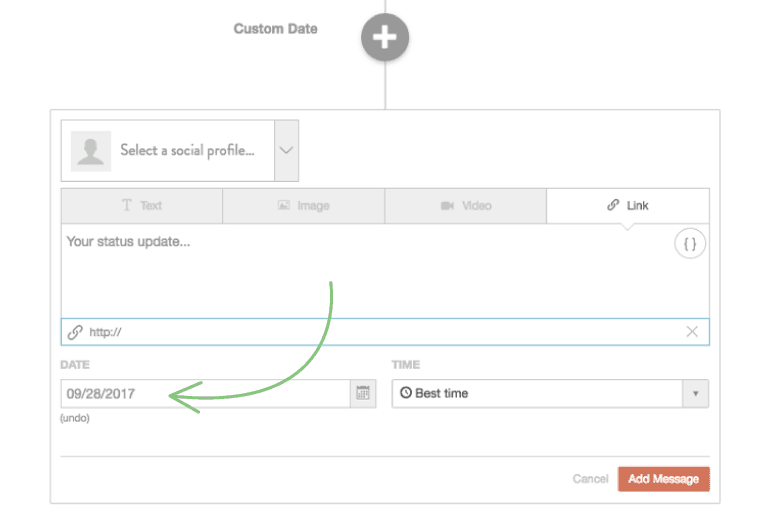Click the date field showing 09/28/2017
Viewport: 770px width, 529px height.
click(x=205, y=394)
